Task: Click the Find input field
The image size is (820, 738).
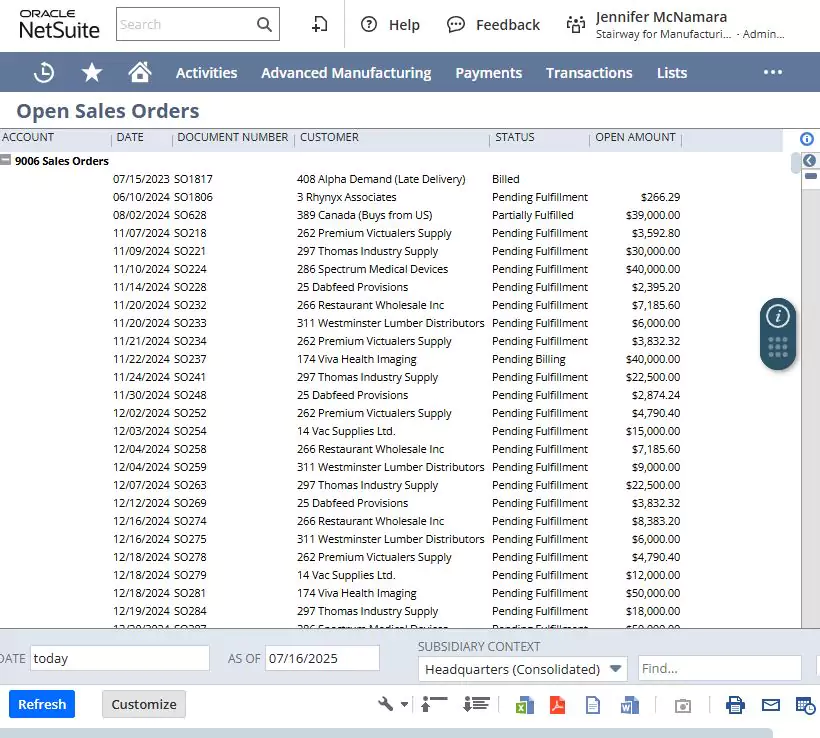Action: pos(719,668)
